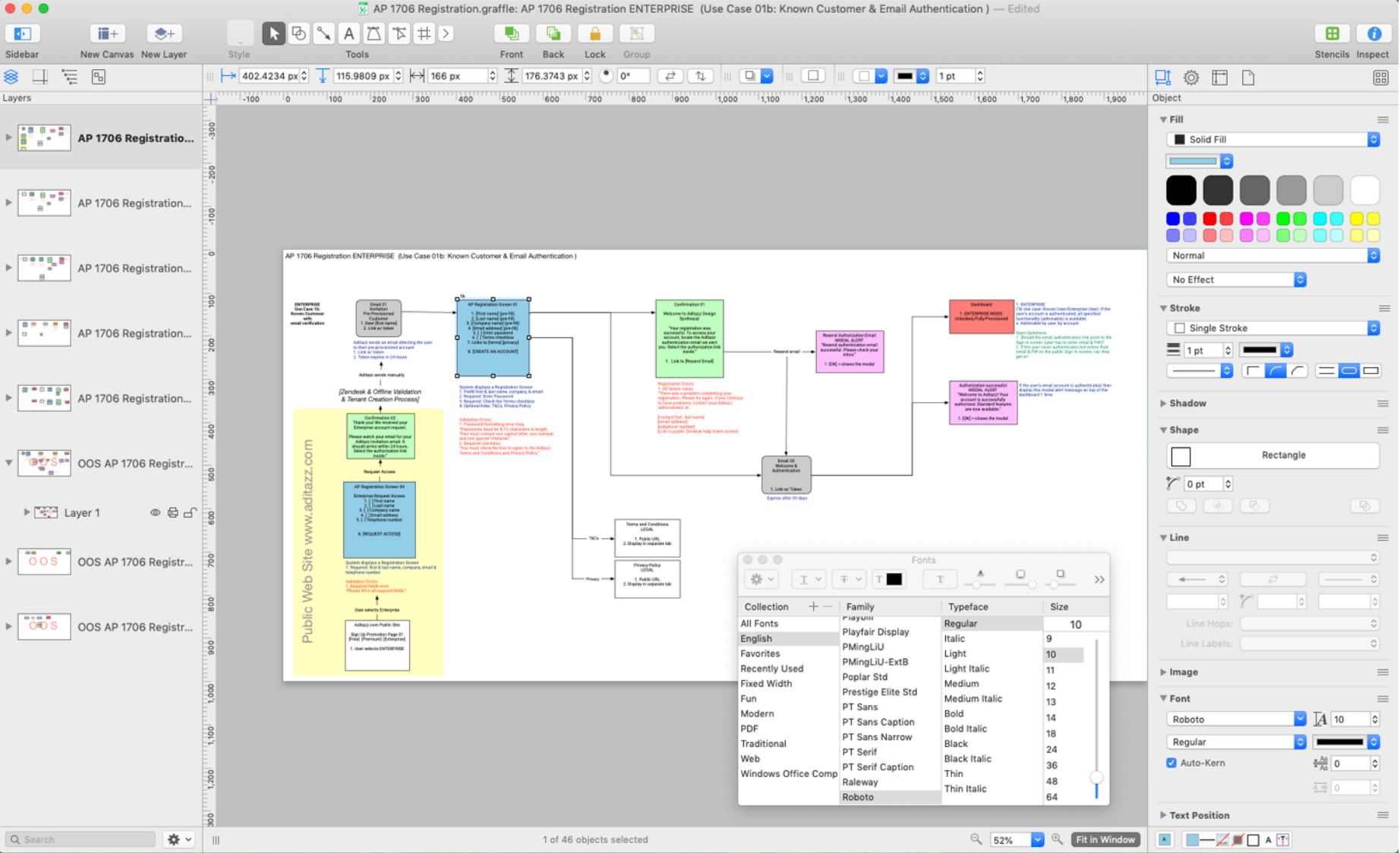1400x853 pixels.
Task: Show more tools chevron
Action: click(446, 33)
